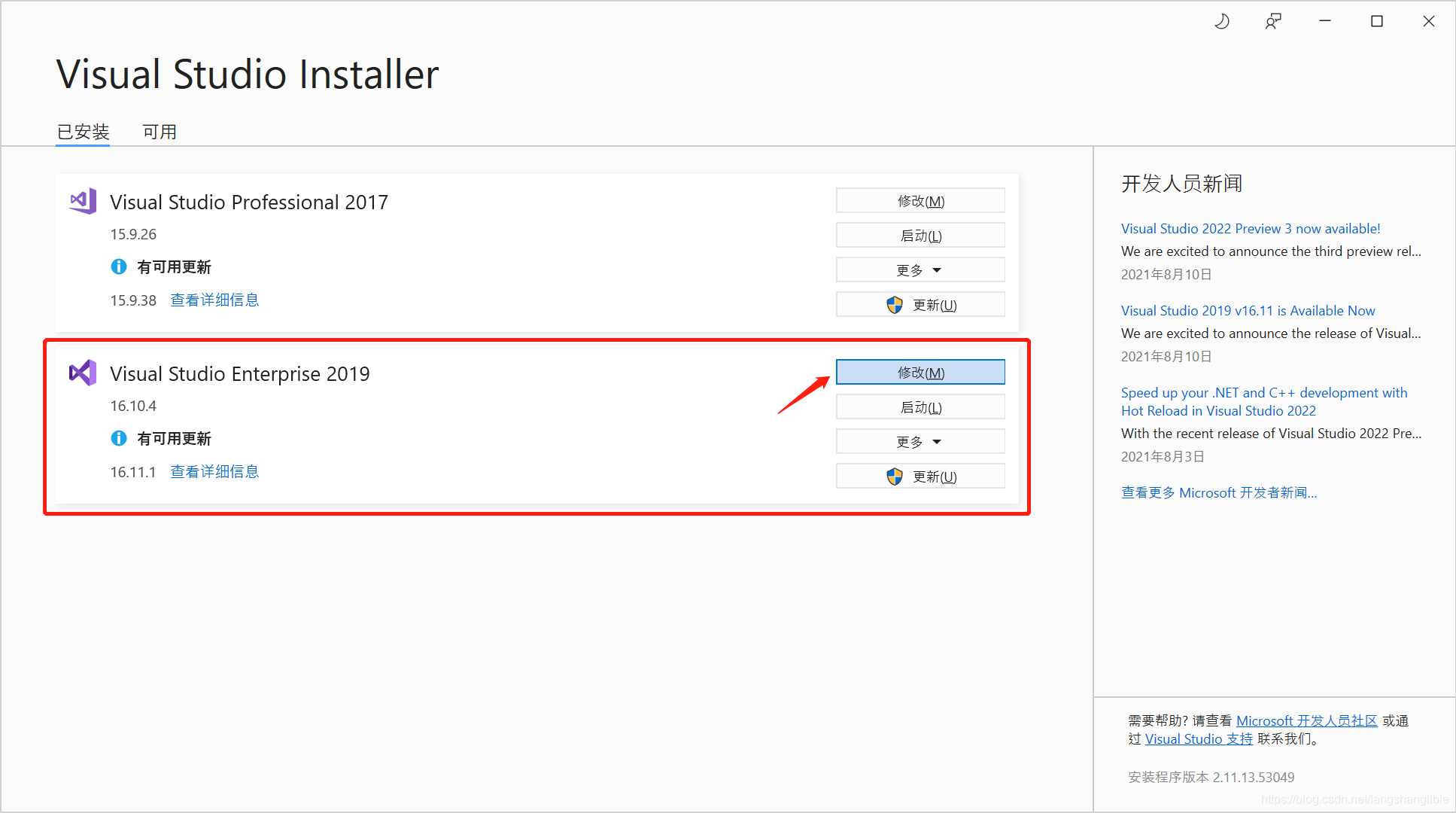This screenshot has width=1456, height=813.
Task: Click the 'Visual Studio Installer' heading
Action: (x=248, y=75)
